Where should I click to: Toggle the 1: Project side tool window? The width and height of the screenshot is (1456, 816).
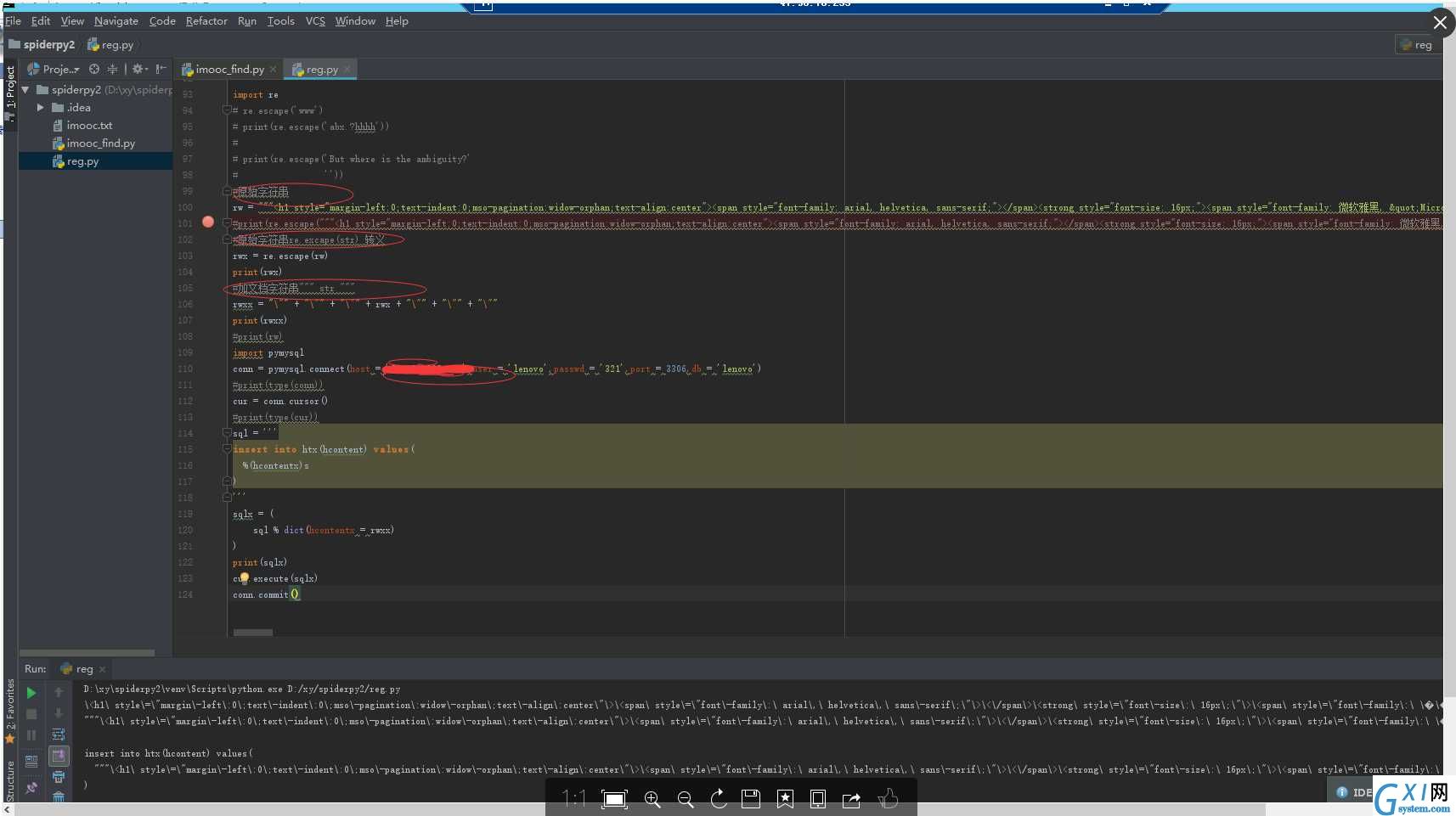10,93
